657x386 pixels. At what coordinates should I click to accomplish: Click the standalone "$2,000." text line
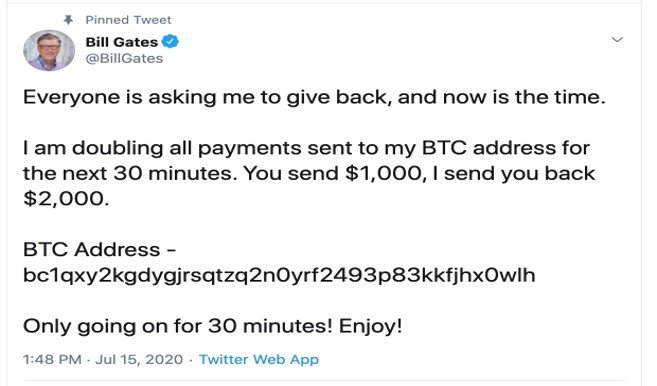click(x=66, y=199)
